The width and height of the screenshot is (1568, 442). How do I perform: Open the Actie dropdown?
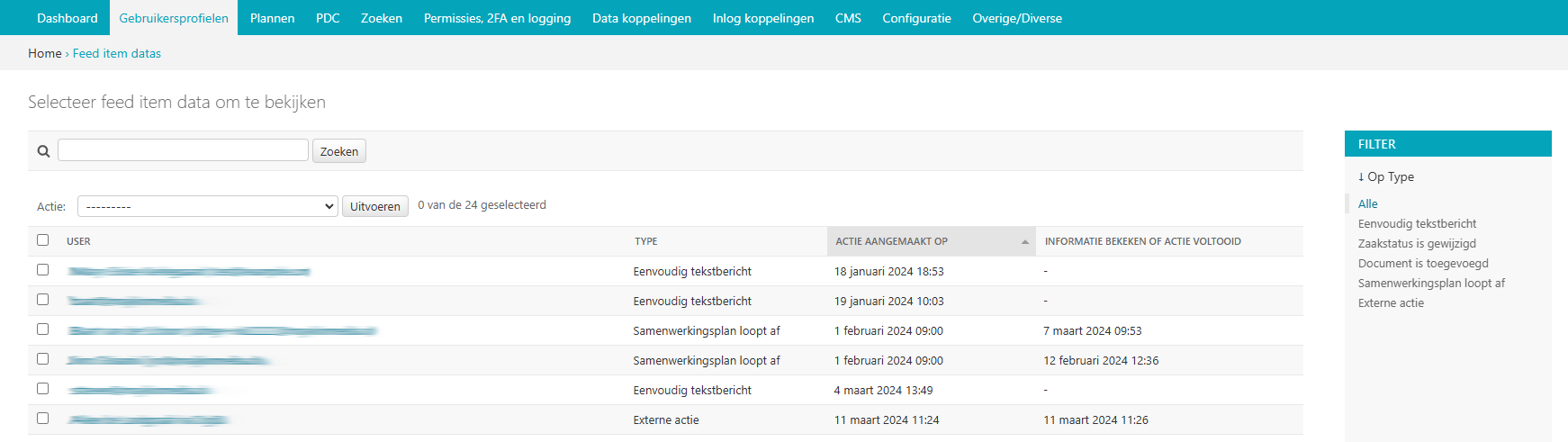207,206
